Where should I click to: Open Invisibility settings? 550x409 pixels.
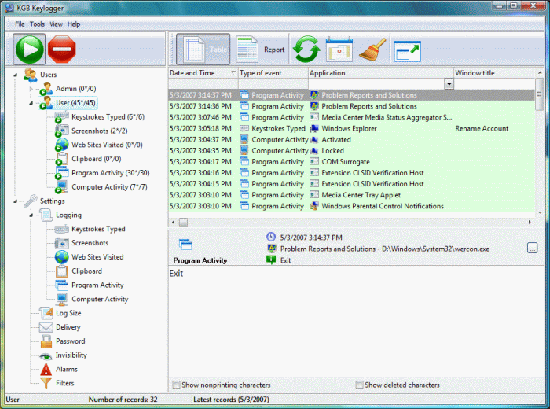71,355
